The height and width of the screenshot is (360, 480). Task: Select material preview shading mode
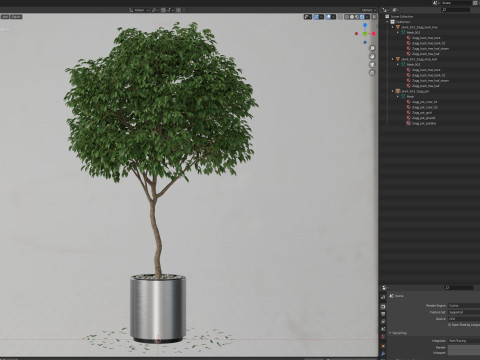tap(357, 17)
